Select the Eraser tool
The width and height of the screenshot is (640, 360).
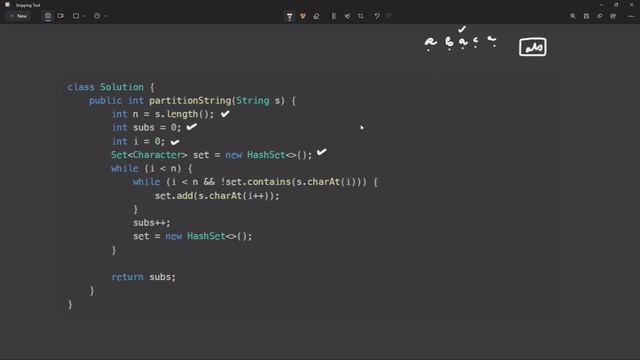(316, 16)
